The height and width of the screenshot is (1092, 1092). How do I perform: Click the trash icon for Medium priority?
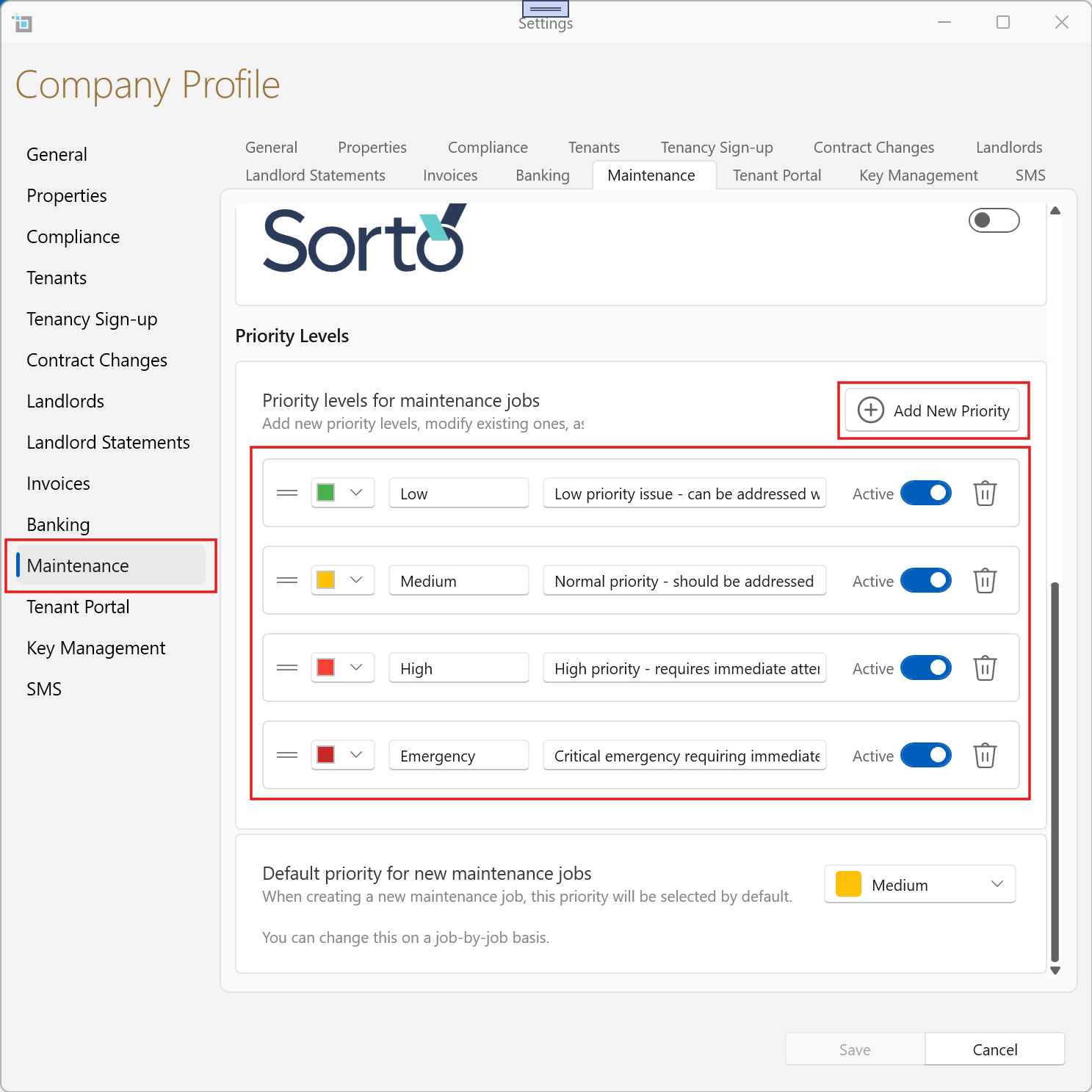985,581
